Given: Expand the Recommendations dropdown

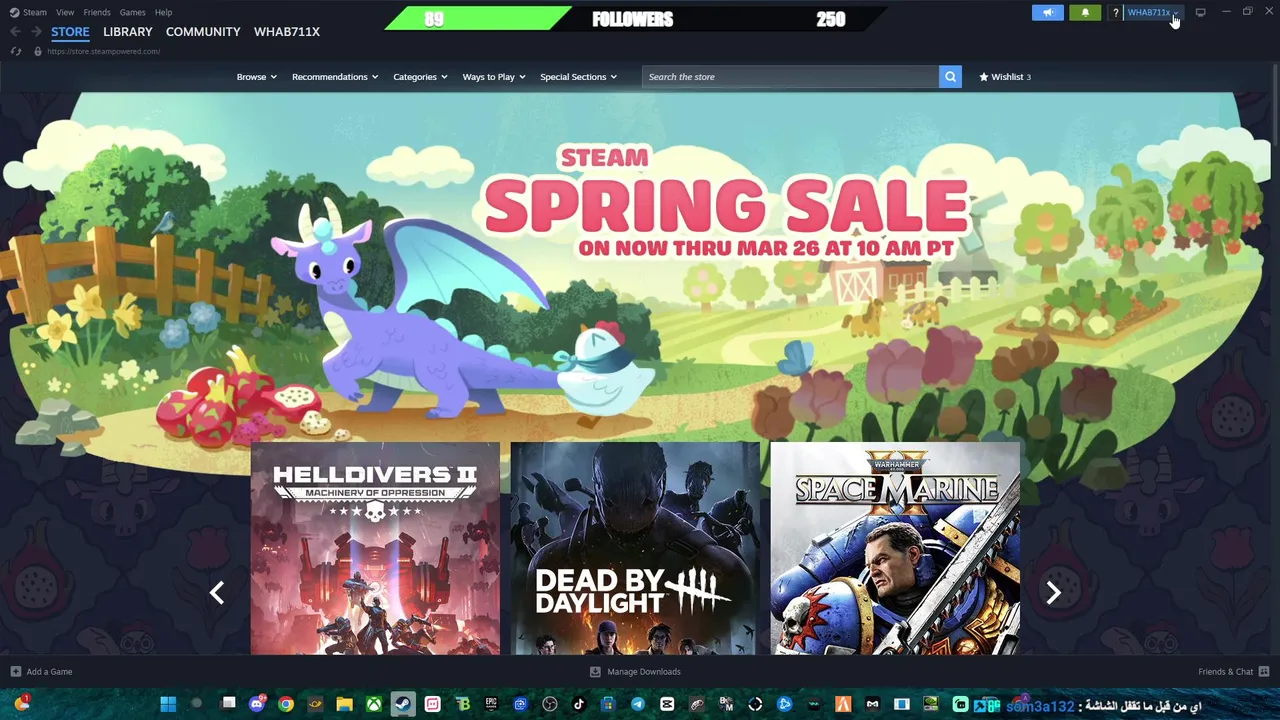Looking at the screenshot, I should [335, 76].
